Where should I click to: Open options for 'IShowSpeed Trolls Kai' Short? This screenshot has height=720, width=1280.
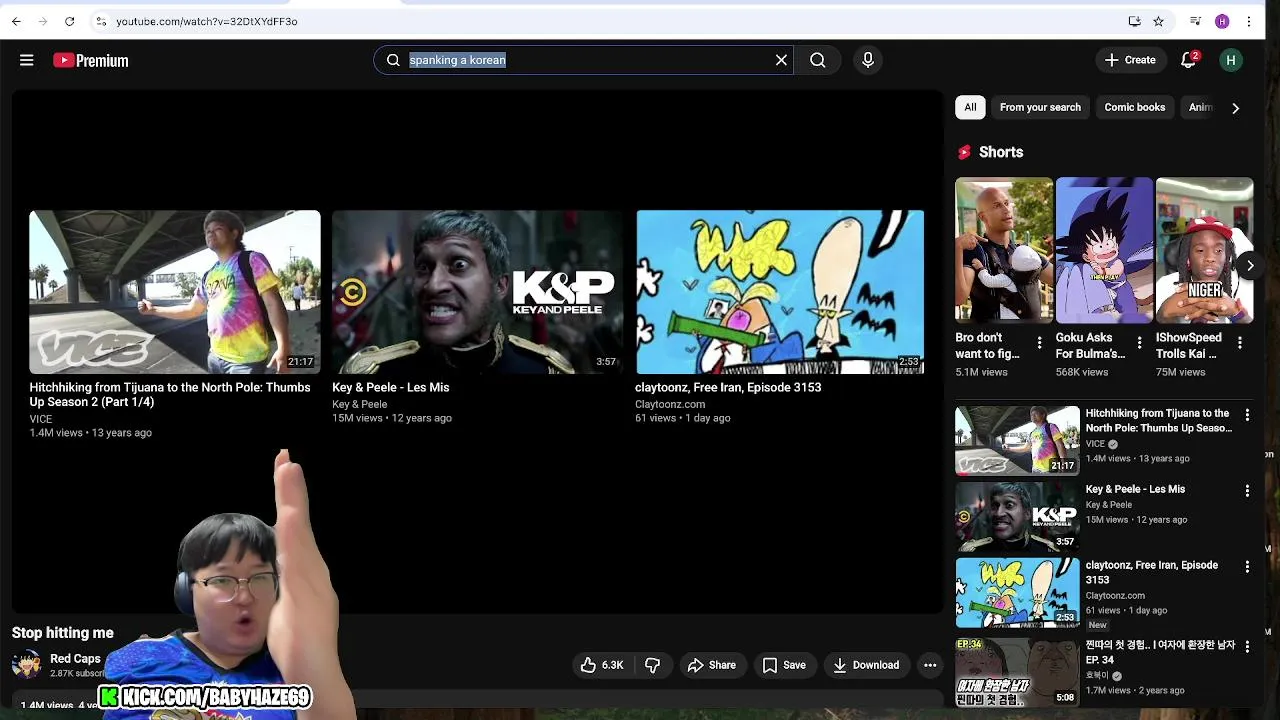(1240, 343)
